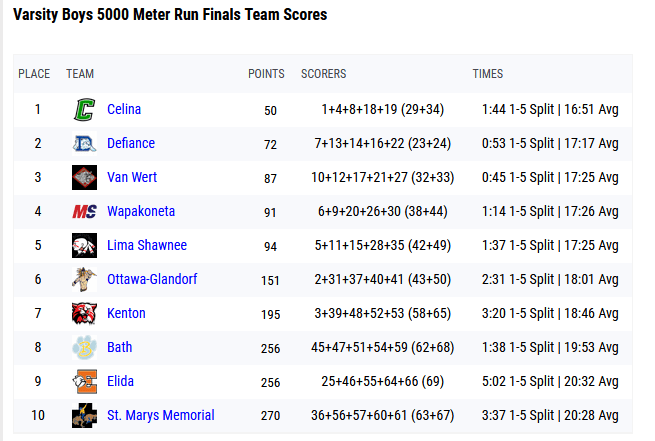Click the Wapakoneta MS logo icon
The image size is (655, 441).
[x=84, y=212]
